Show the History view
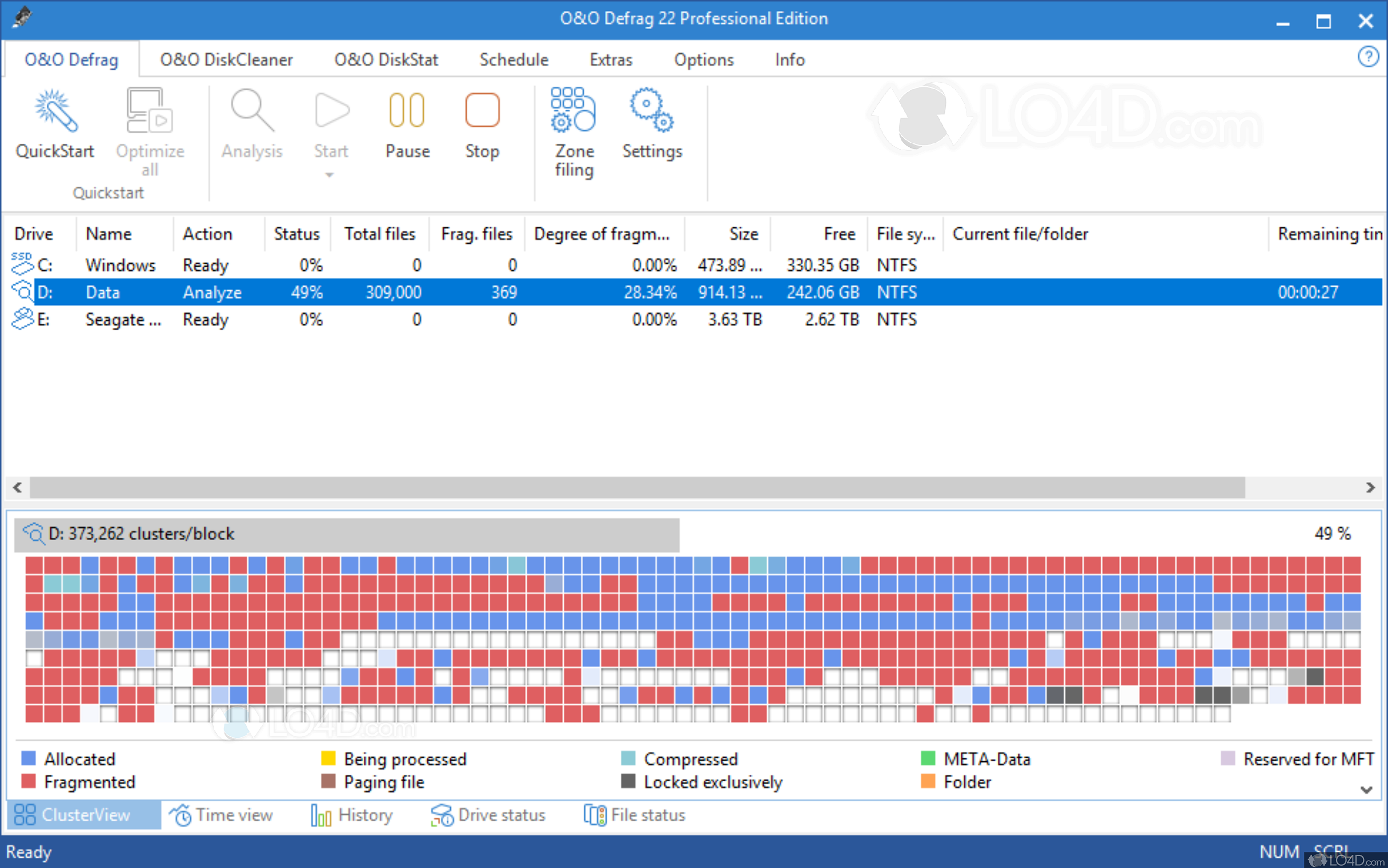The height and width of the screenshot is (868, 1388). [351, 815]
